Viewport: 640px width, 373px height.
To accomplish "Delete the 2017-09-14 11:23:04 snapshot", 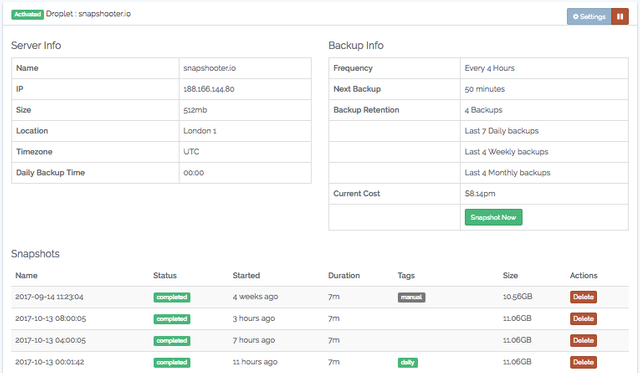I will (583, 297).
